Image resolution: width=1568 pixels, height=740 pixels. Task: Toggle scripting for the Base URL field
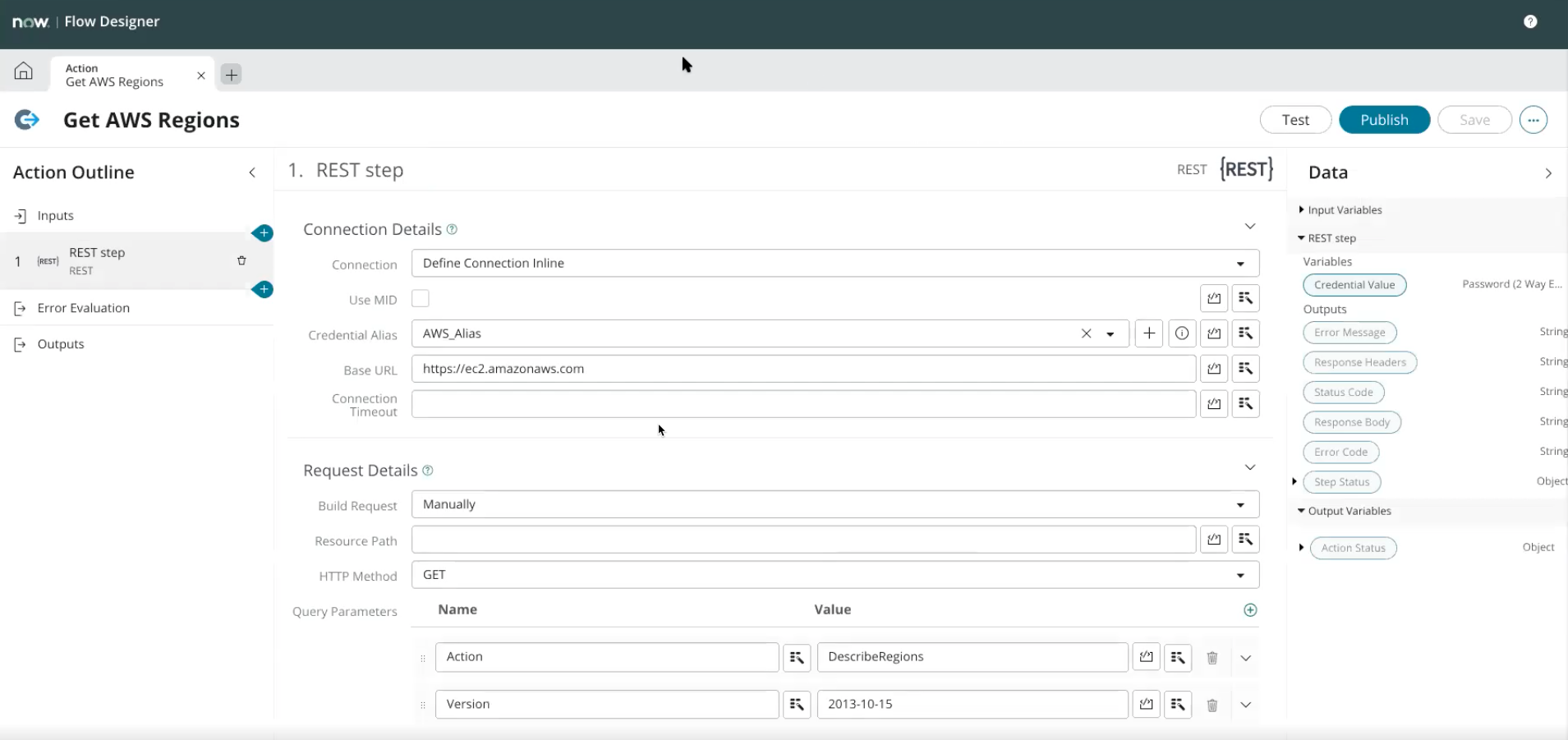tap(1214, 369)
